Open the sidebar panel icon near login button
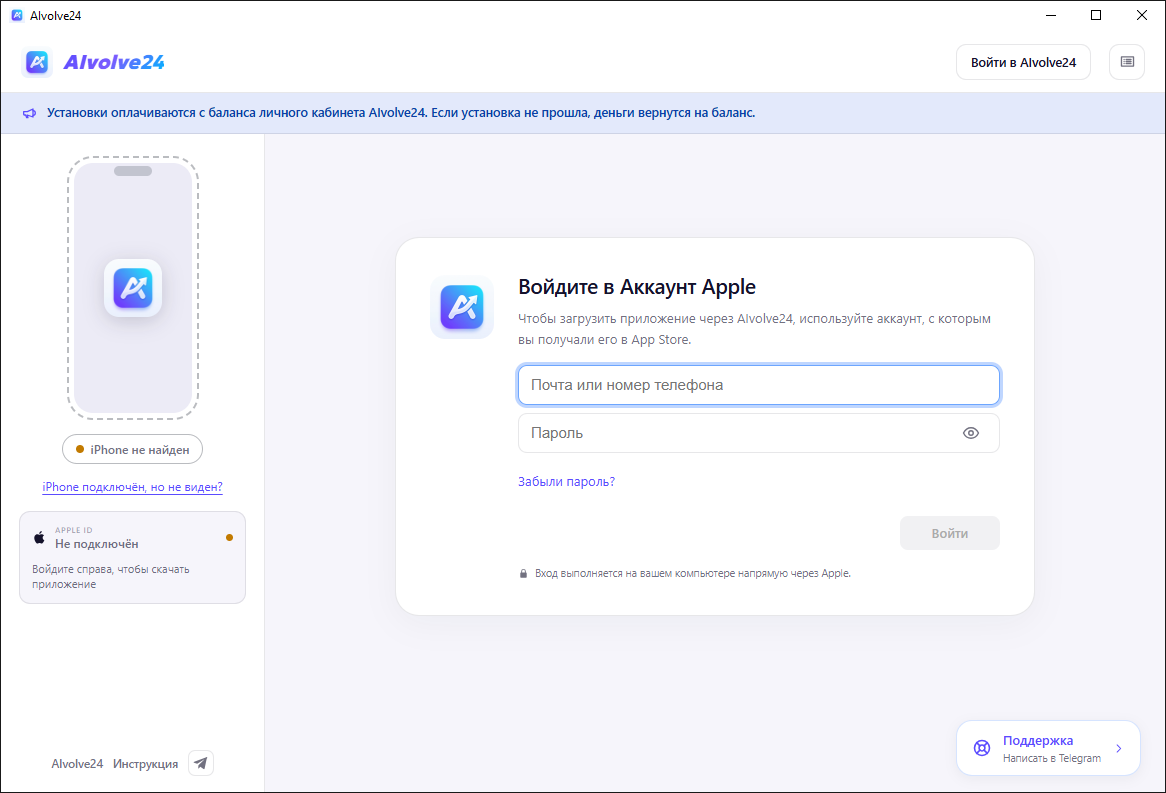The width and height of the screenshot is (1166, 793). coord(1127,62)
